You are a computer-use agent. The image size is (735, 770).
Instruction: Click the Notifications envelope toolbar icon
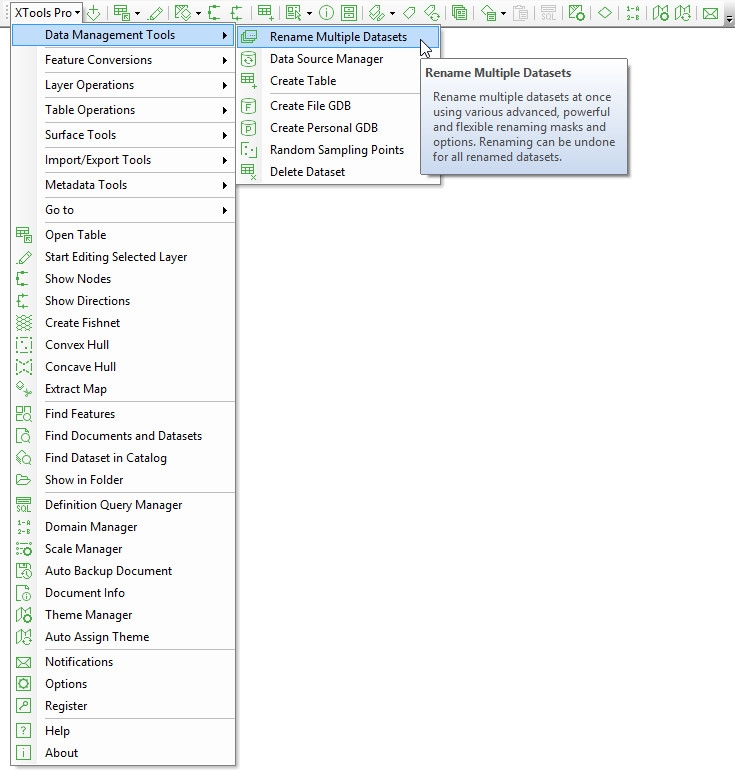(x=710, y=13)
